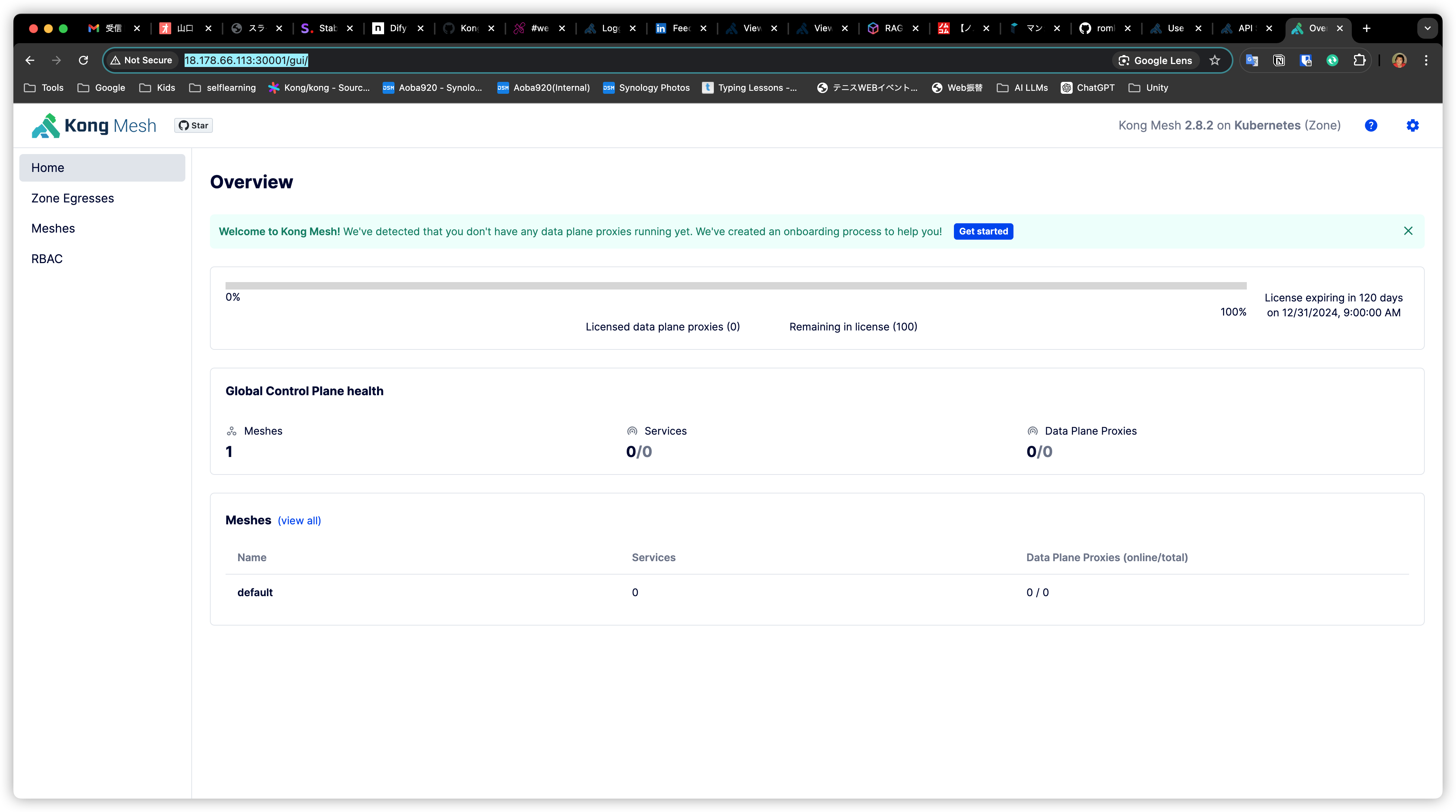
Task: Open the Notion web clipper extension icon
Action: (1278, 60)
